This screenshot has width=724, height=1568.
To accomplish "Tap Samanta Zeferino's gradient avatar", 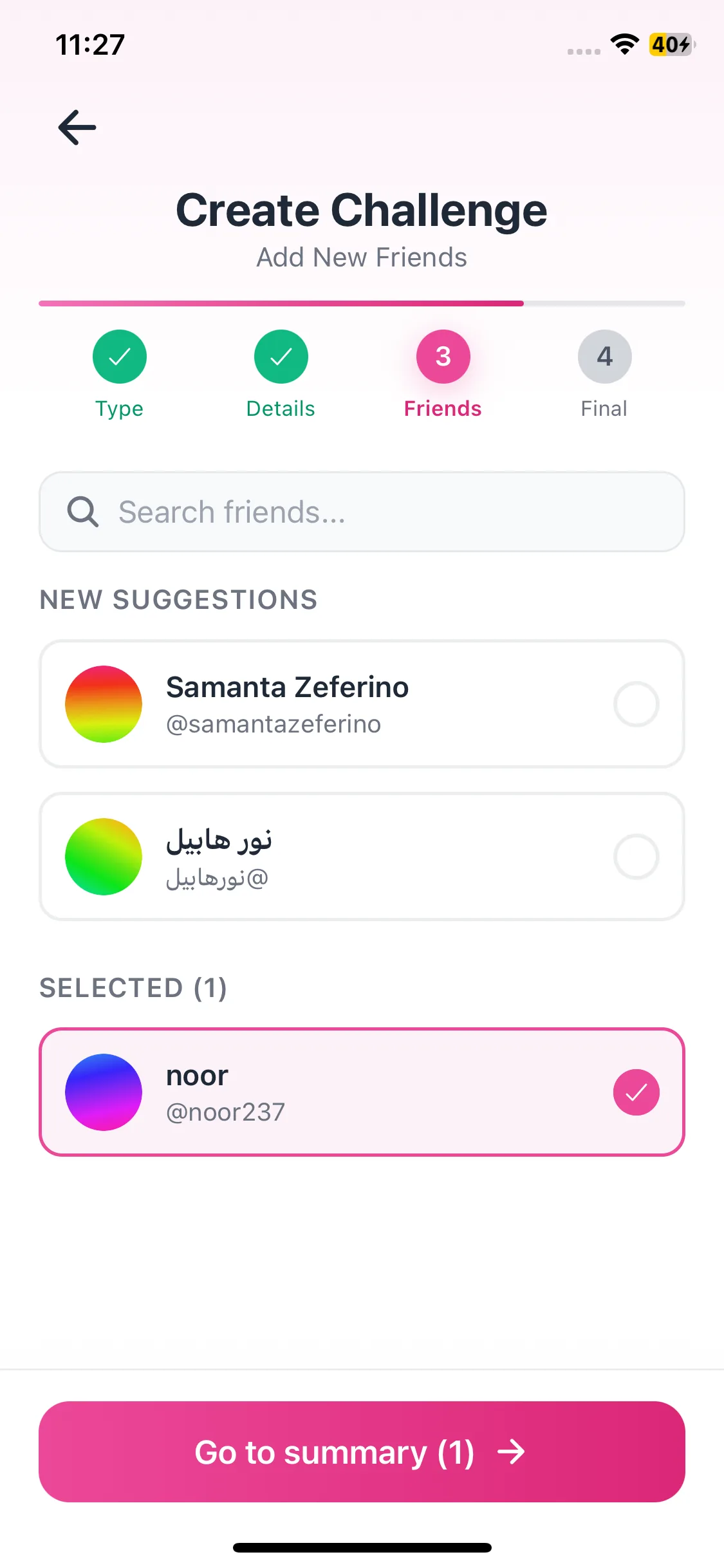I will click(104, 704).
